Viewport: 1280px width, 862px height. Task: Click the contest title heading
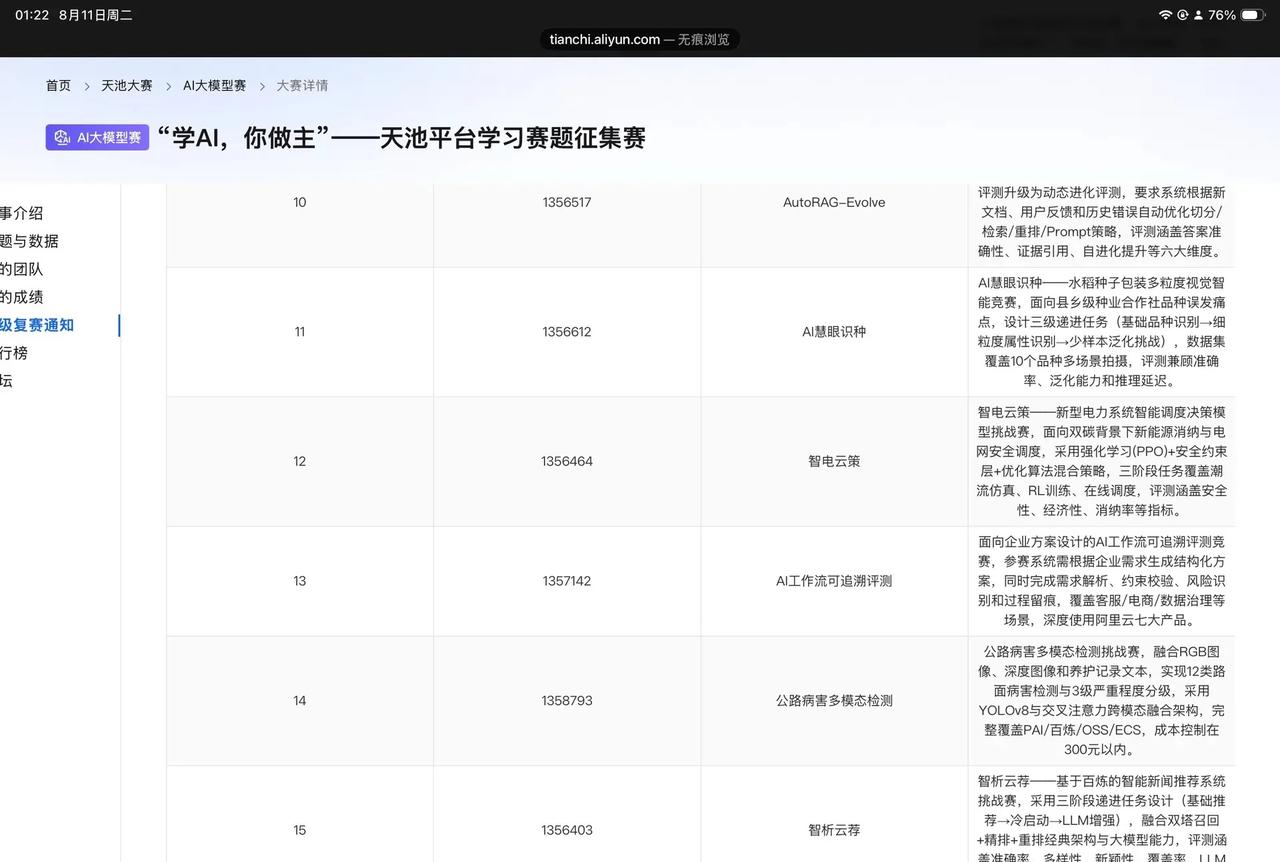coord(402,138)
